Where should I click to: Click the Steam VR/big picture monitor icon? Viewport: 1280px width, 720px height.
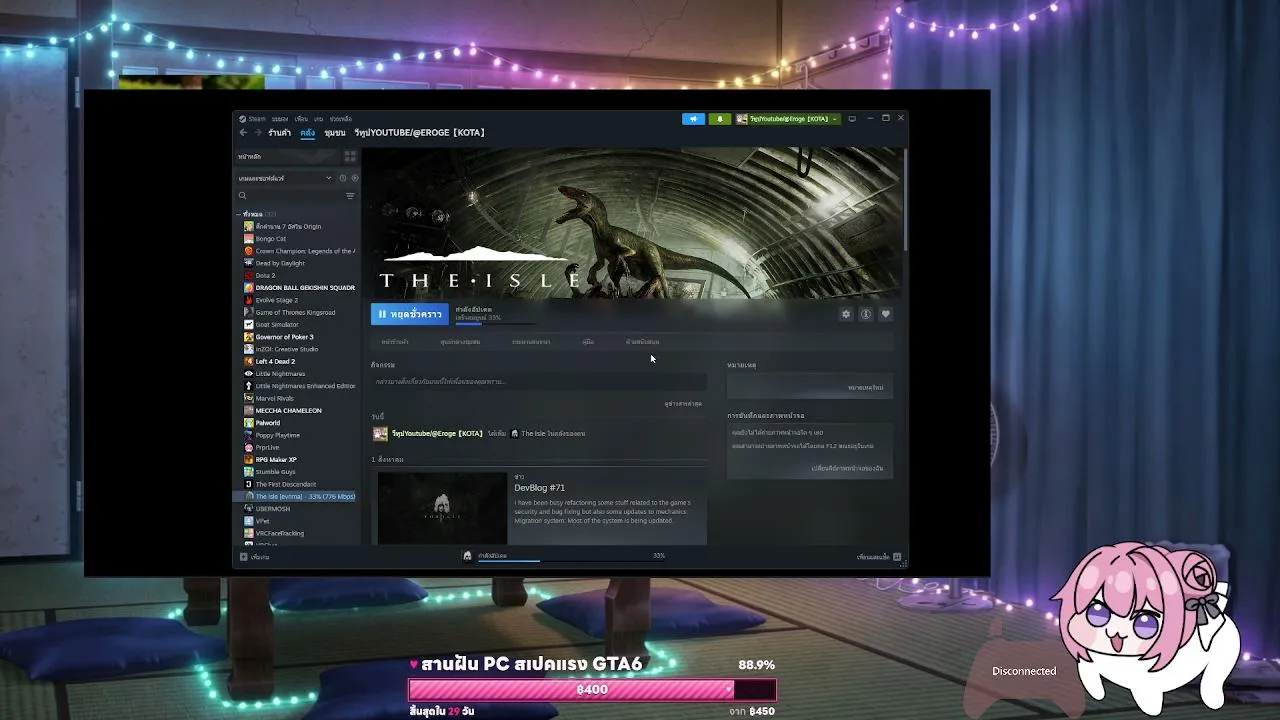[852, 119]
